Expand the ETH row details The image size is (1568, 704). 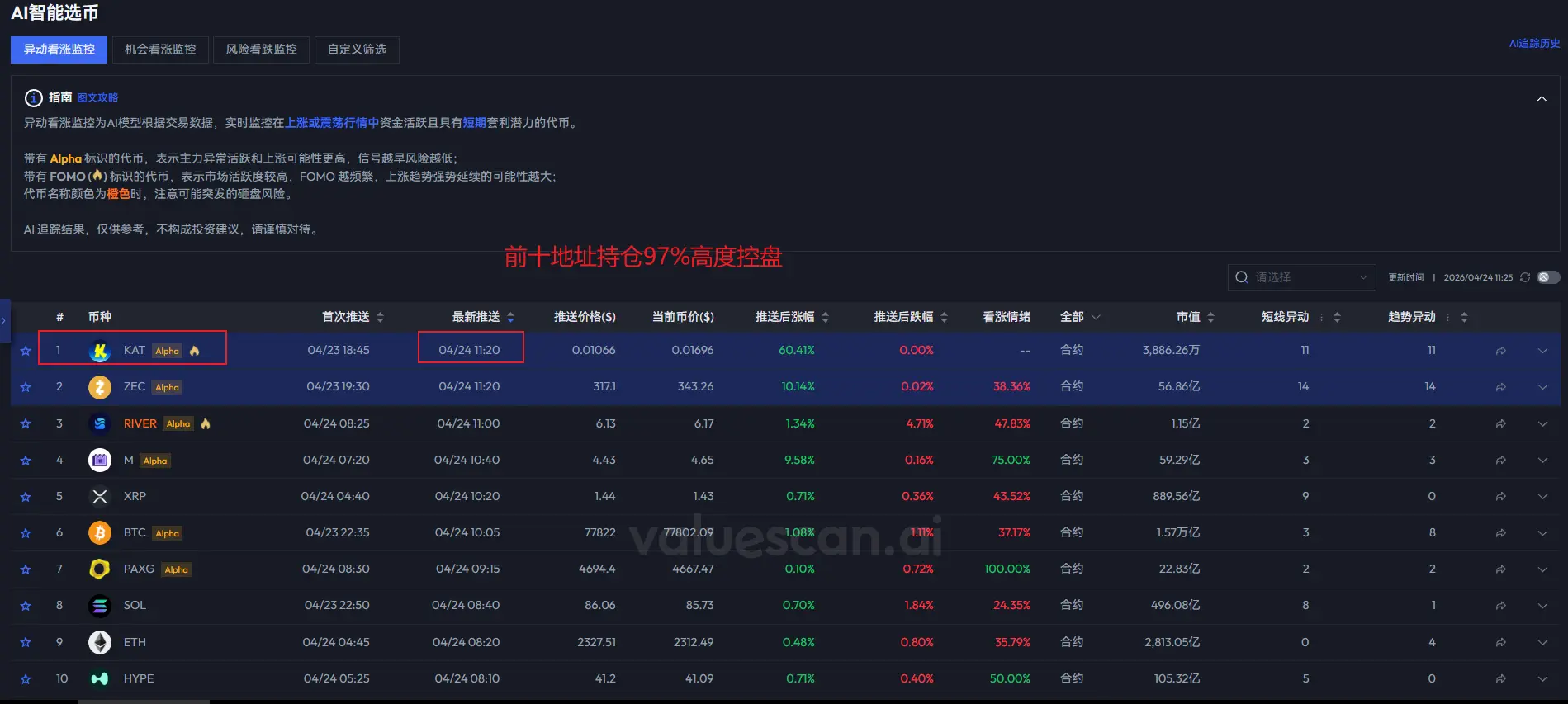coord(1542,642)
